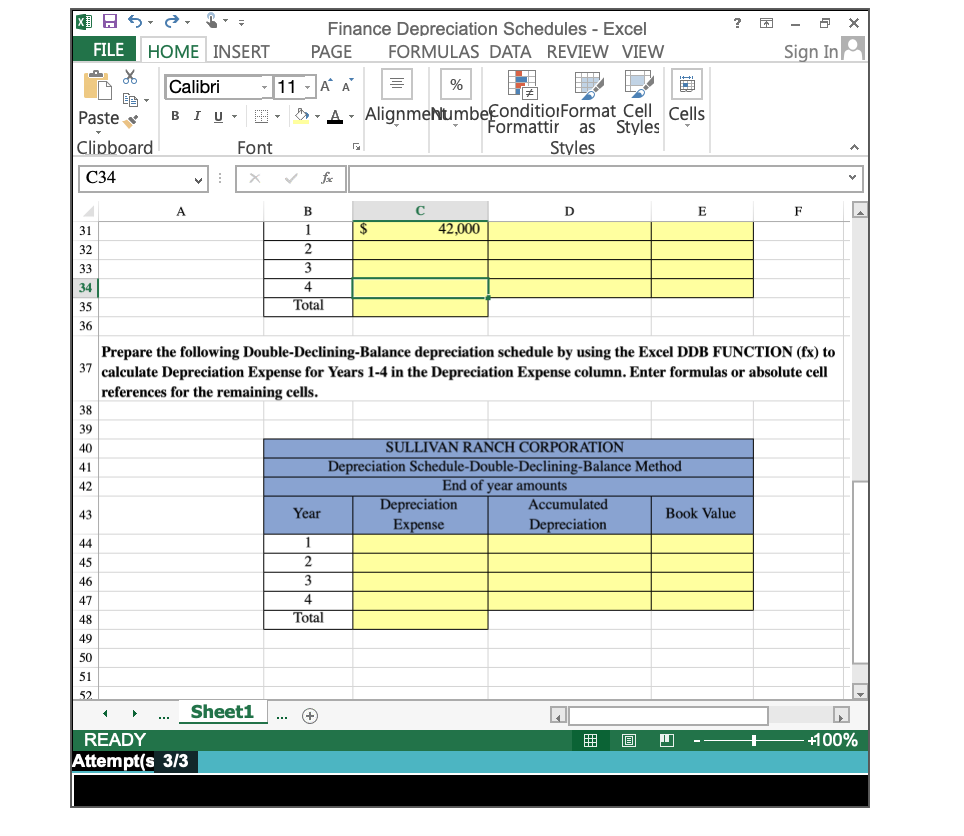This screenshot has height=836, width=964.
Task: Click the horizontal scrollbar right arrow
Action: coord(840,716)
